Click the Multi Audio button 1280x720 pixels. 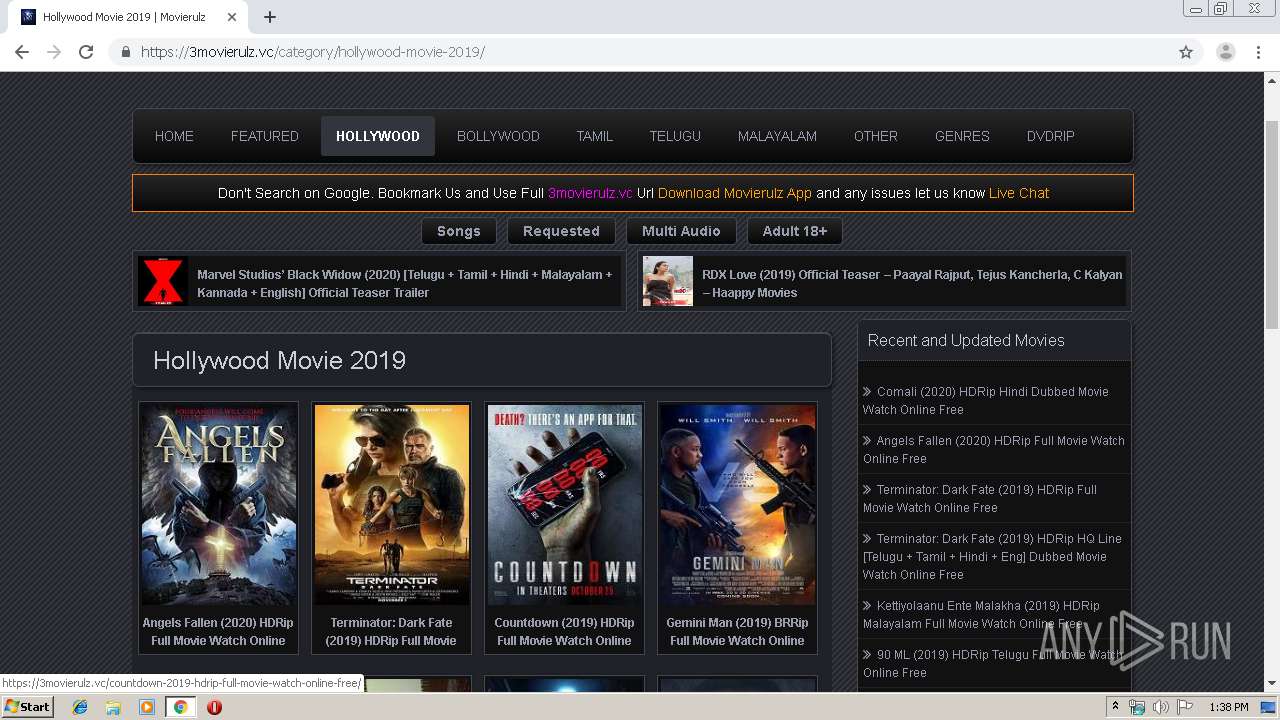click(x=681, y=231)
